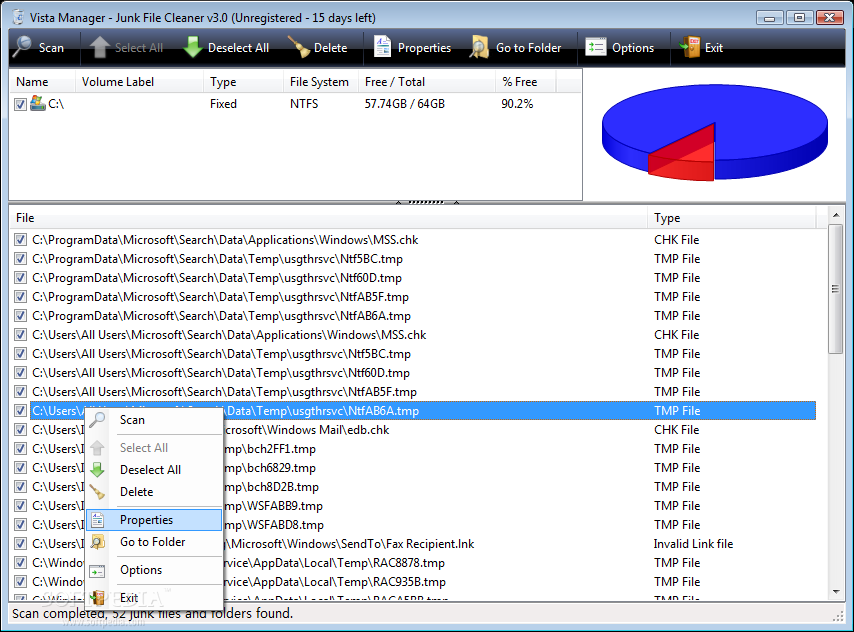Toggle checkbox of highlighted NtfAB6A.tmp row
854x632 pixels.
(x=20, y=411)
